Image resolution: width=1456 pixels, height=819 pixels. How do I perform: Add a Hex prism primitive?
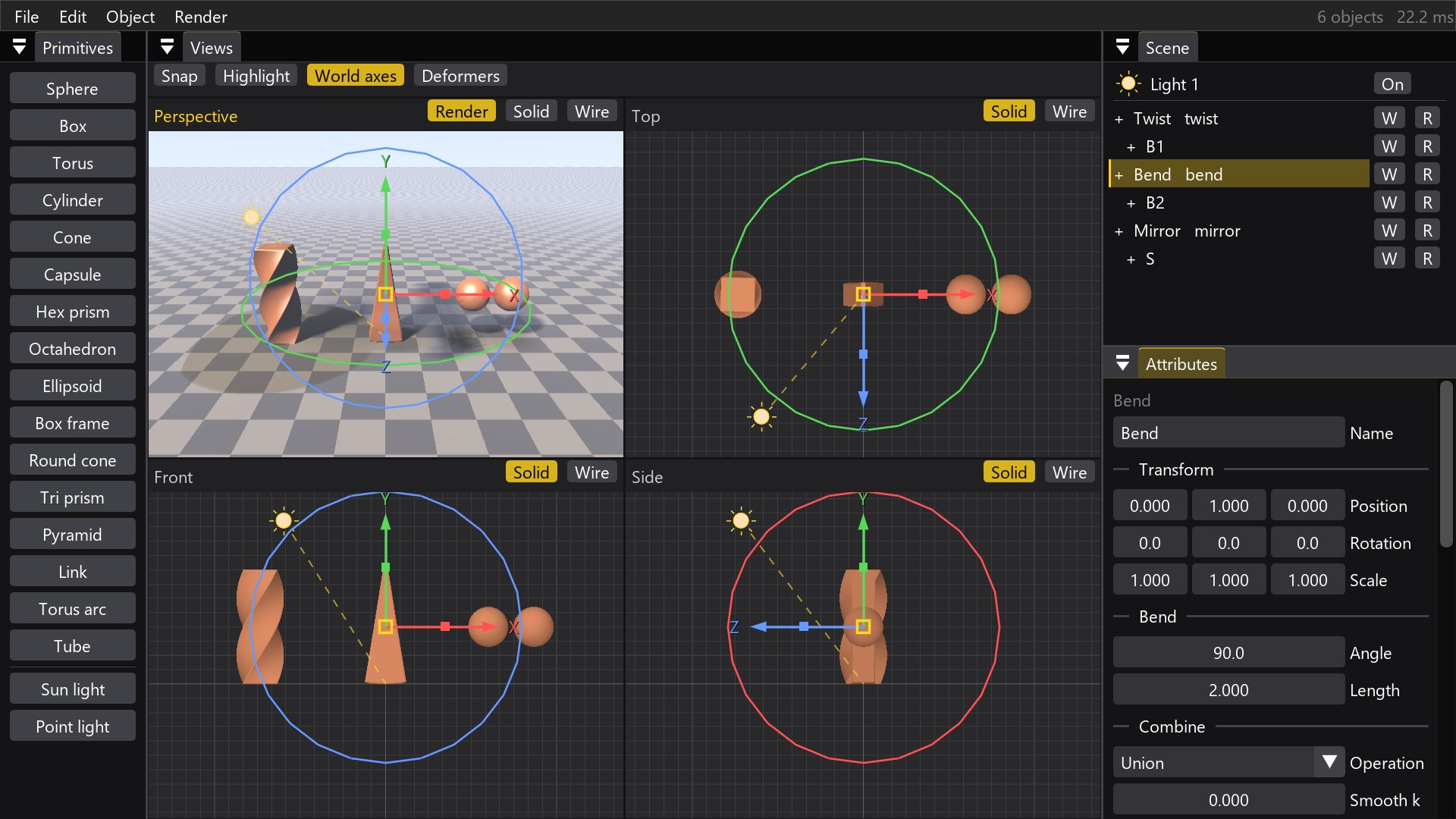pos(73,312)
